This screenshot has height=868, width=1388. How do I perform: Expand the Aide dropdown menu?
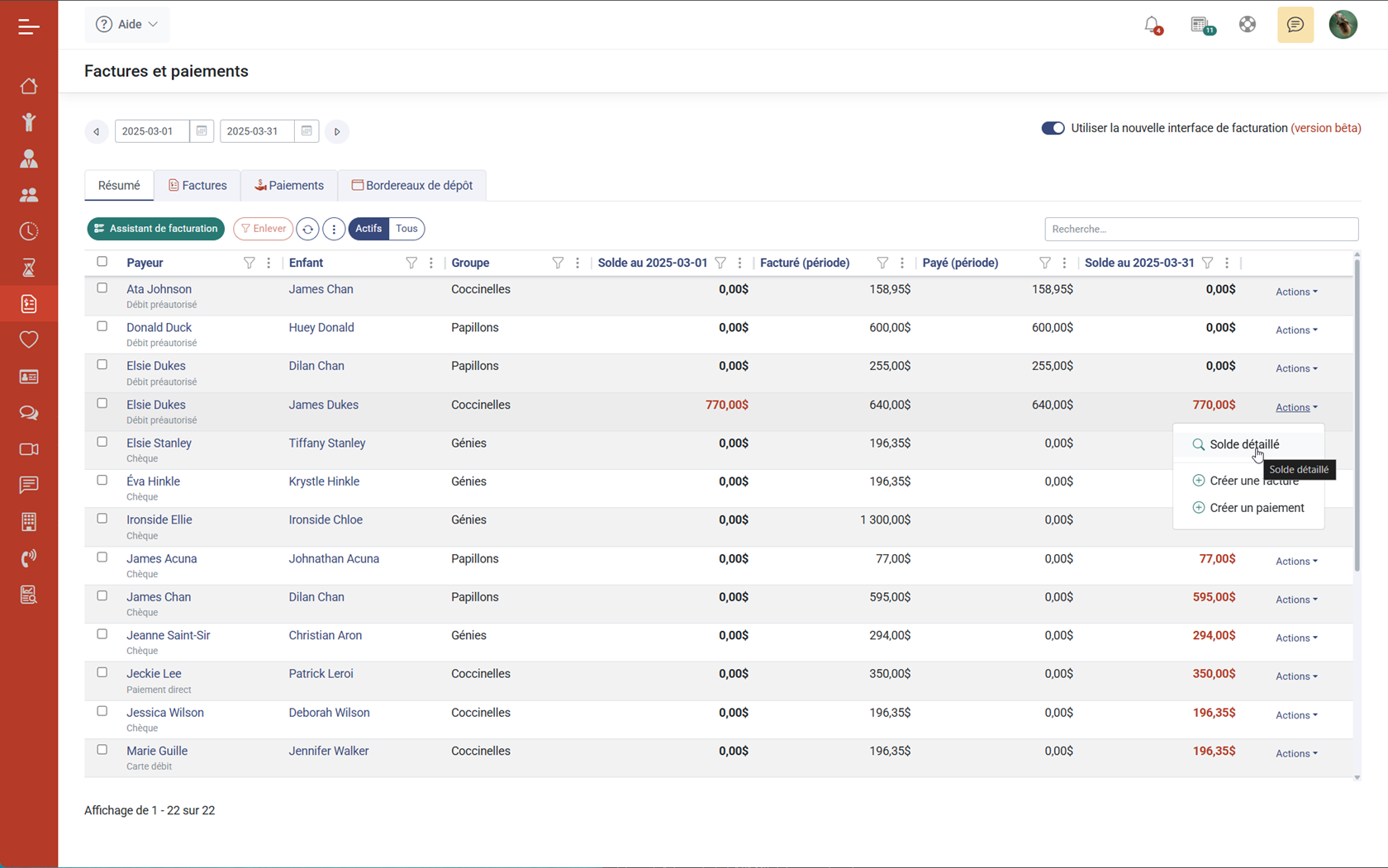[x=127, y=25]
